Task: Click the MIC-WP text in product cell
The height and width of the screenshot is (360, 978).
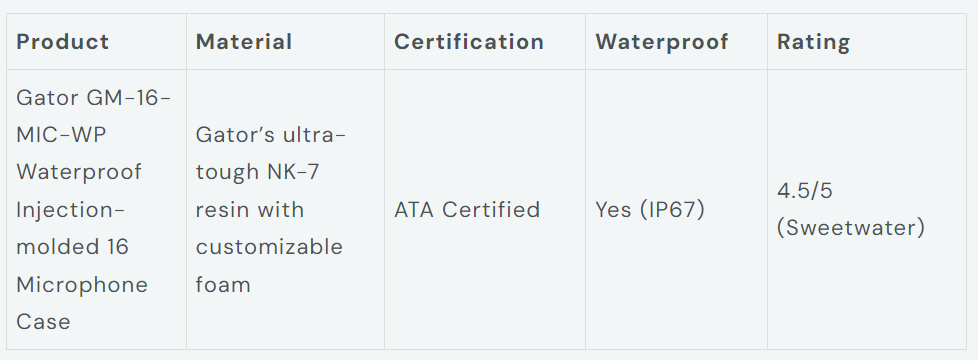Action: point(61,135)
